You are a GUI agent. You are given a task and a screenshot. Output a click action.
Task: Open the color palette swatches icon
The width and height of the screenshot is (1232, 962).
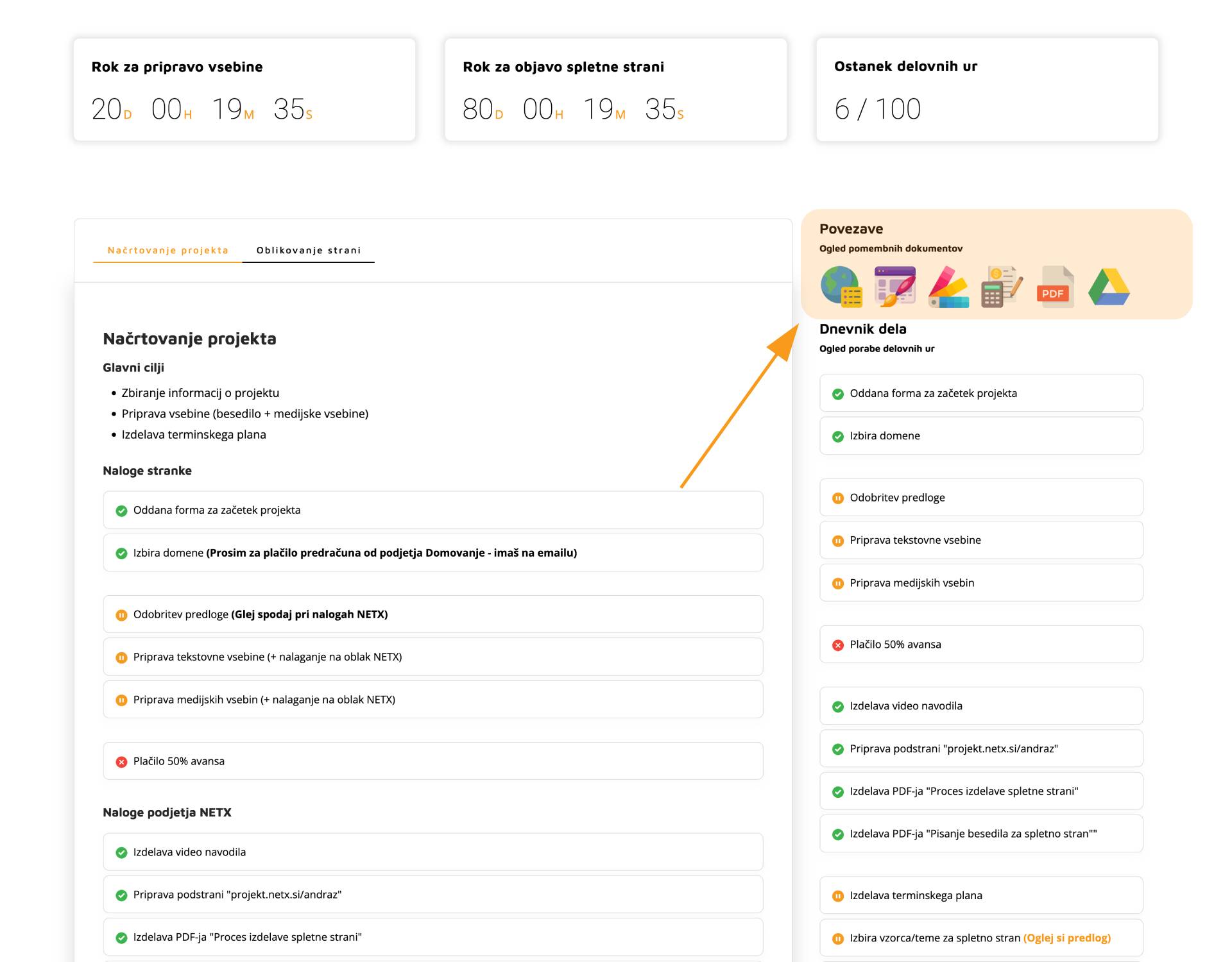[x=948, y=287]
